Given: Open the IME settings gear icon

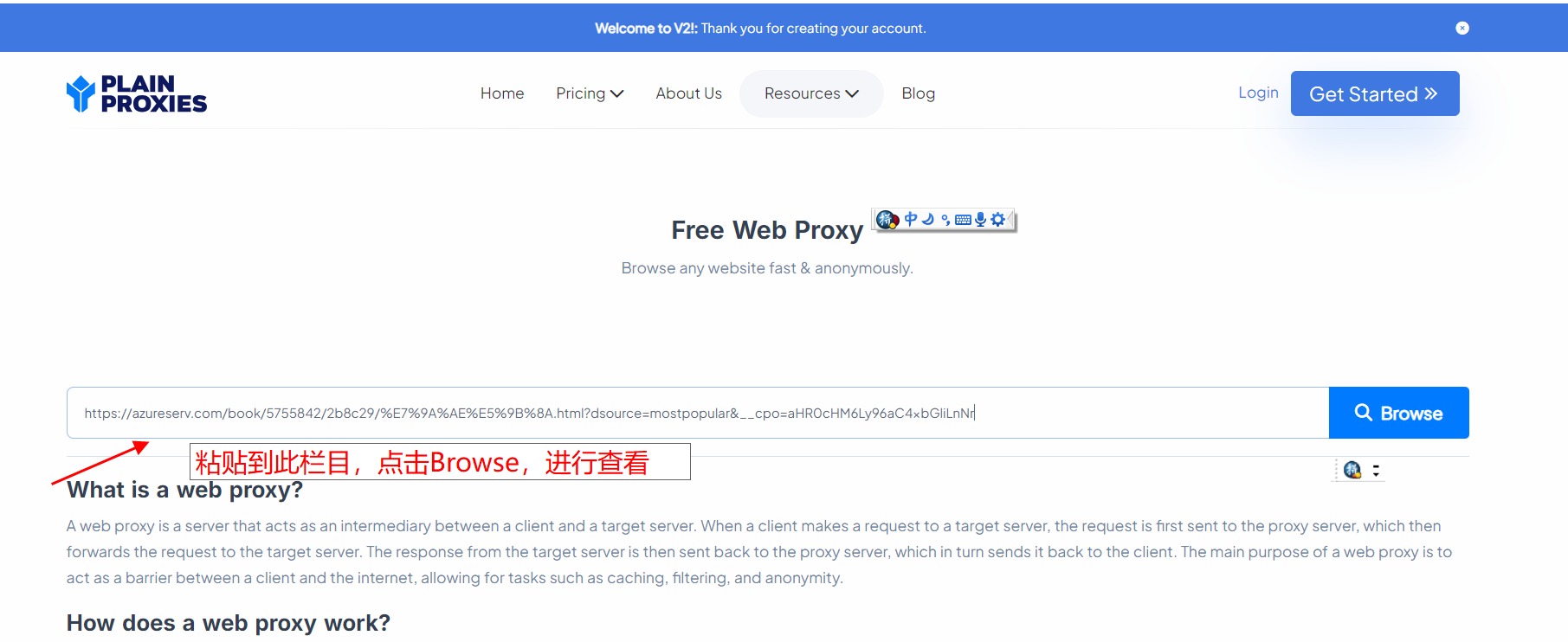Looking at the screenshot, I should 997,219.
